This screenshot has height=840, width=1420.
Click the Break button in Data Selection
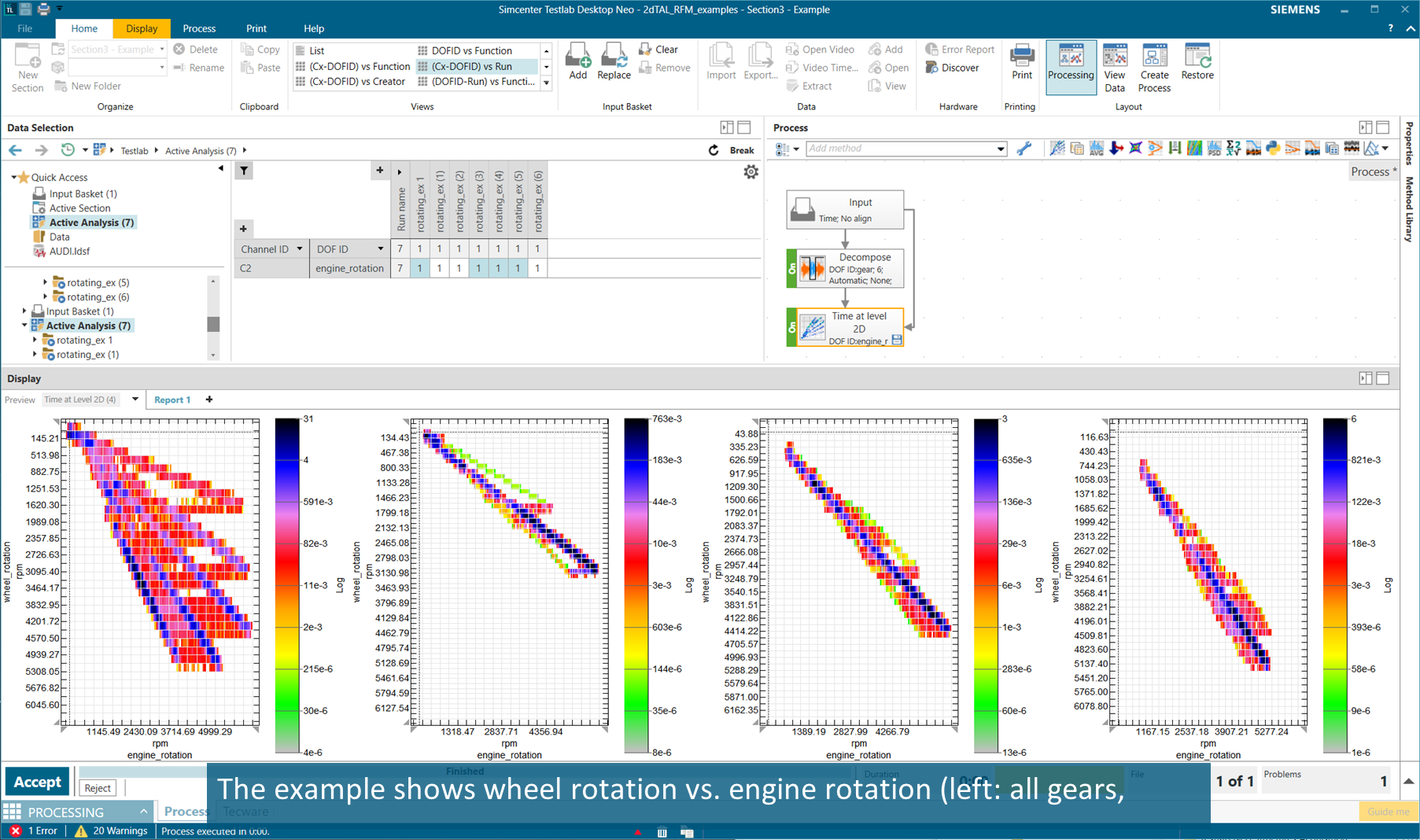coord(741,150)
